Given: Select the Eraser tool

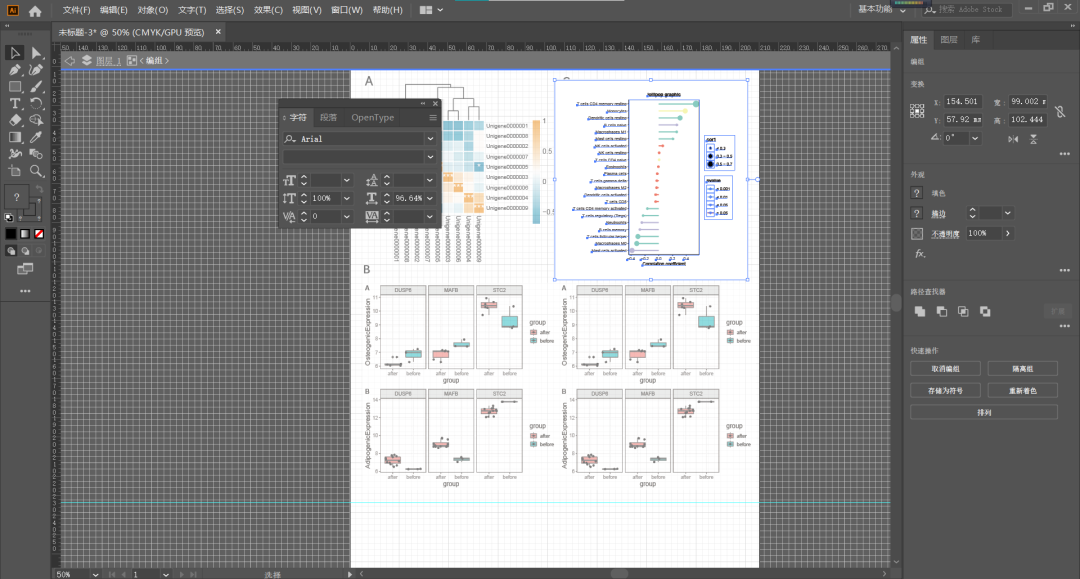Looking at the screenshot, I should pyautogui.click(x=14, y=120).
